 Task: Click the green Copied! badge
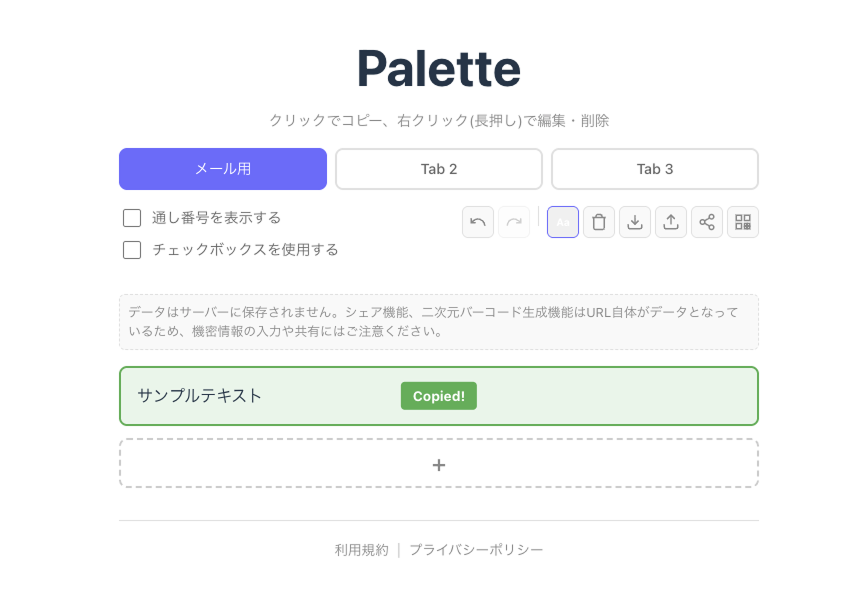pos(438,395)
